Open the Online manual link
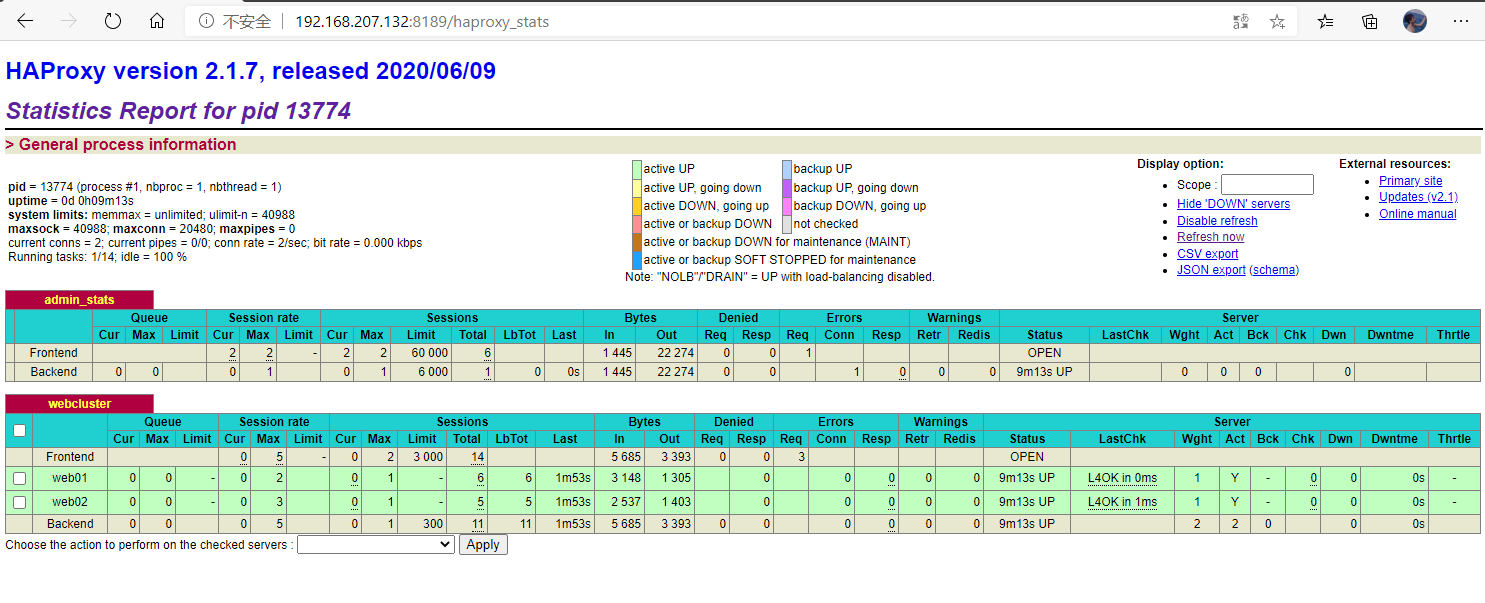 point(1417,214)
